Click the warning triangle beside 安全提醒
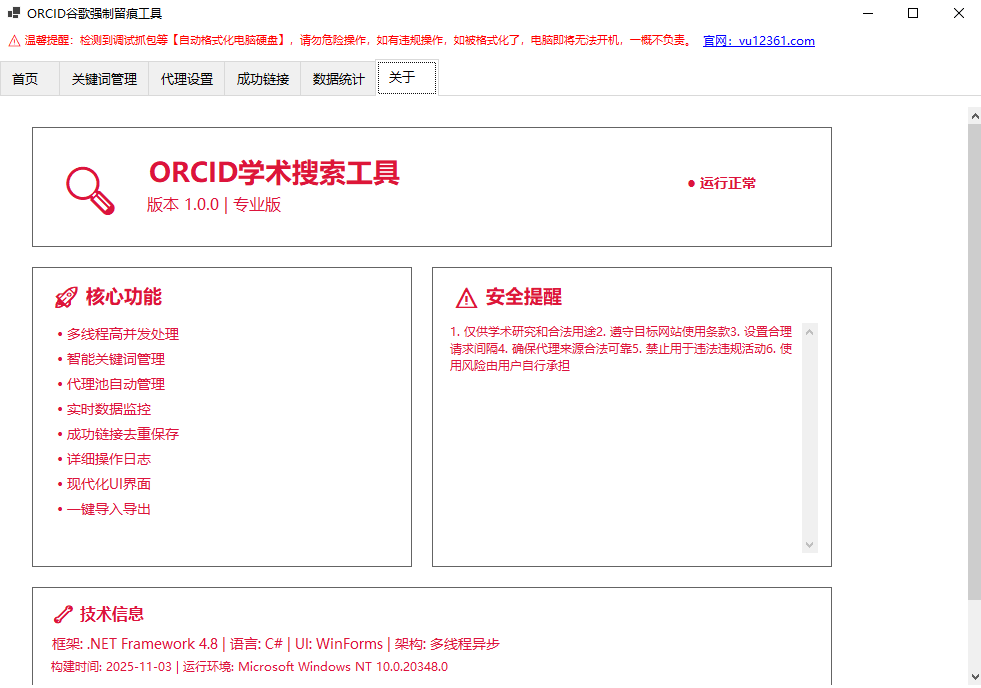Viewport: 981px width, 688px height. 466,298
